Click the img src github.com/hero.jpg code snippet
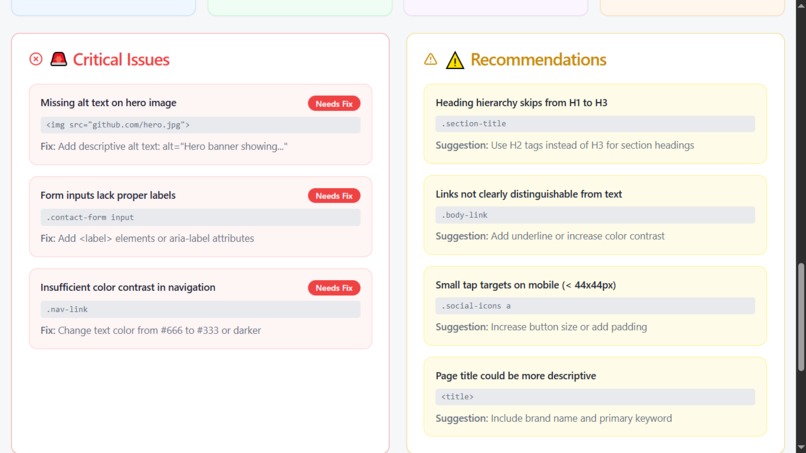This screenshot has height=453, width=806. [x=200, y=124]
